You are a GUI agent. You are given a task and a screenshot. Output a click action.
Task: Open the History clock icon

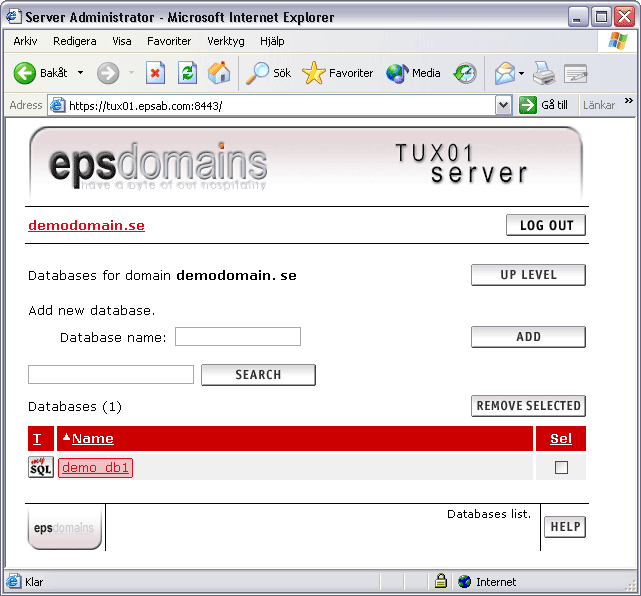[465, 73]
